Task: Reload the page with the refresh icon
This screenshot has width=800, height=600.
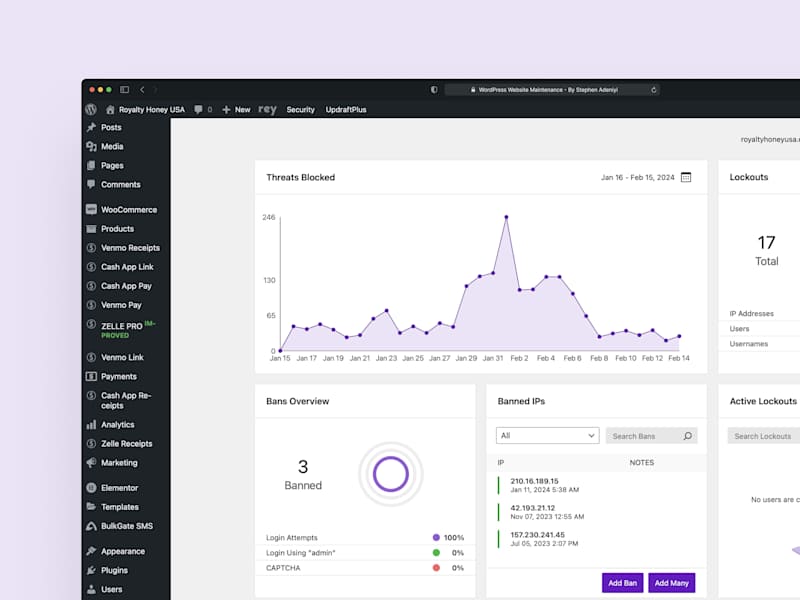Action: (654, 90)
